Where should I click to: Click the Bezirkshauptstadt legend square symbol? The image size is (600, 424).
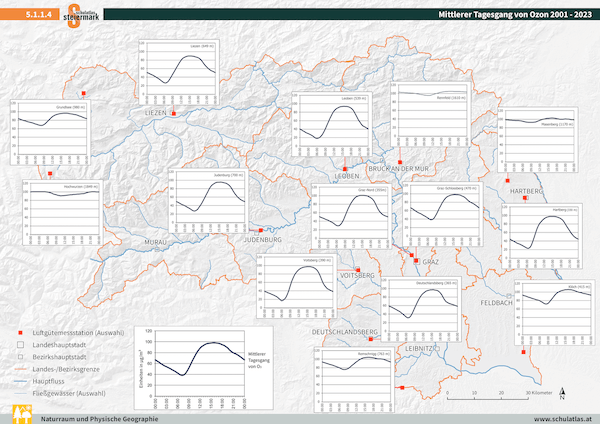tap(20, 357)
